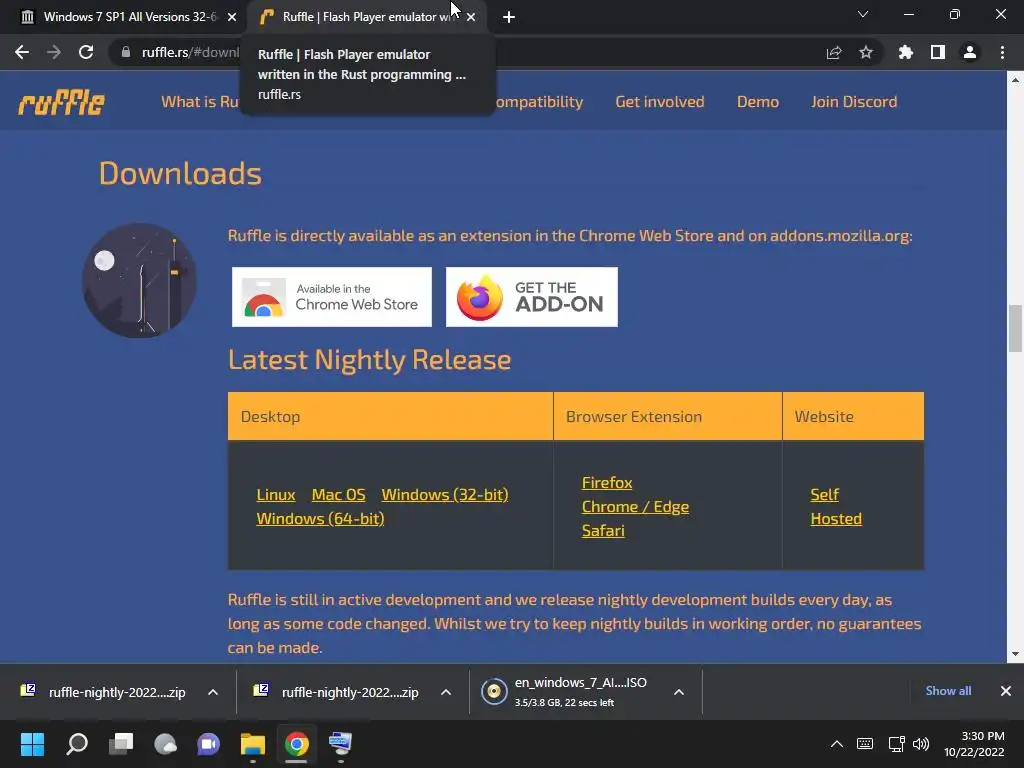Click the ISO download progress icon

pyautogui.click(x=494, y=692)
